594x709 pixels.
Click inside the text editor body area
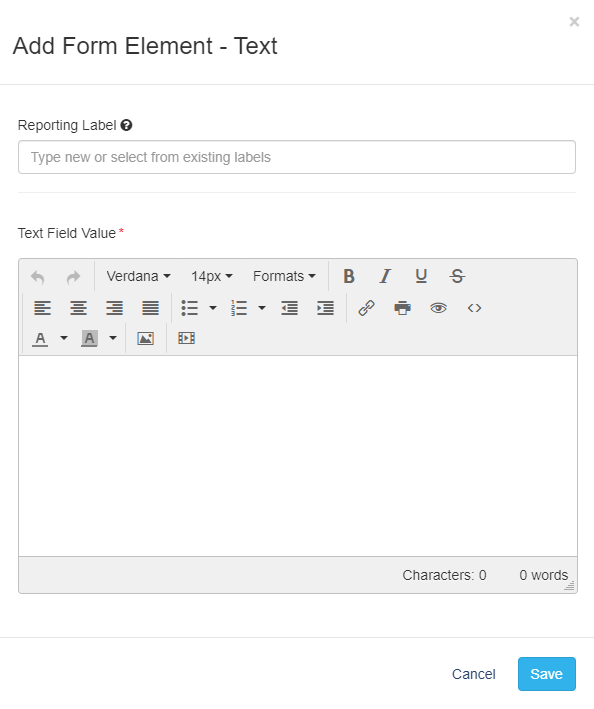pyautogui.click(x=298, y=456)
